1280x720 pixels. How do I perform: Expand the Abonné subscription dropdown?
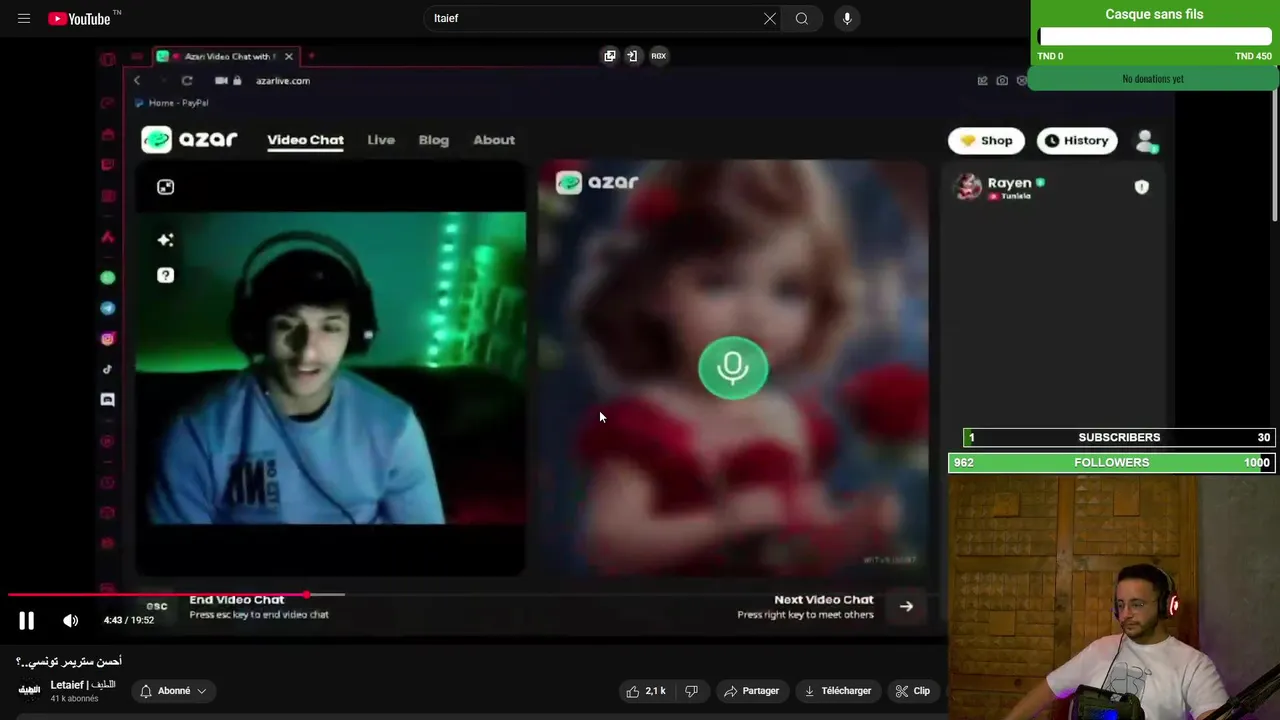point(174,691)
